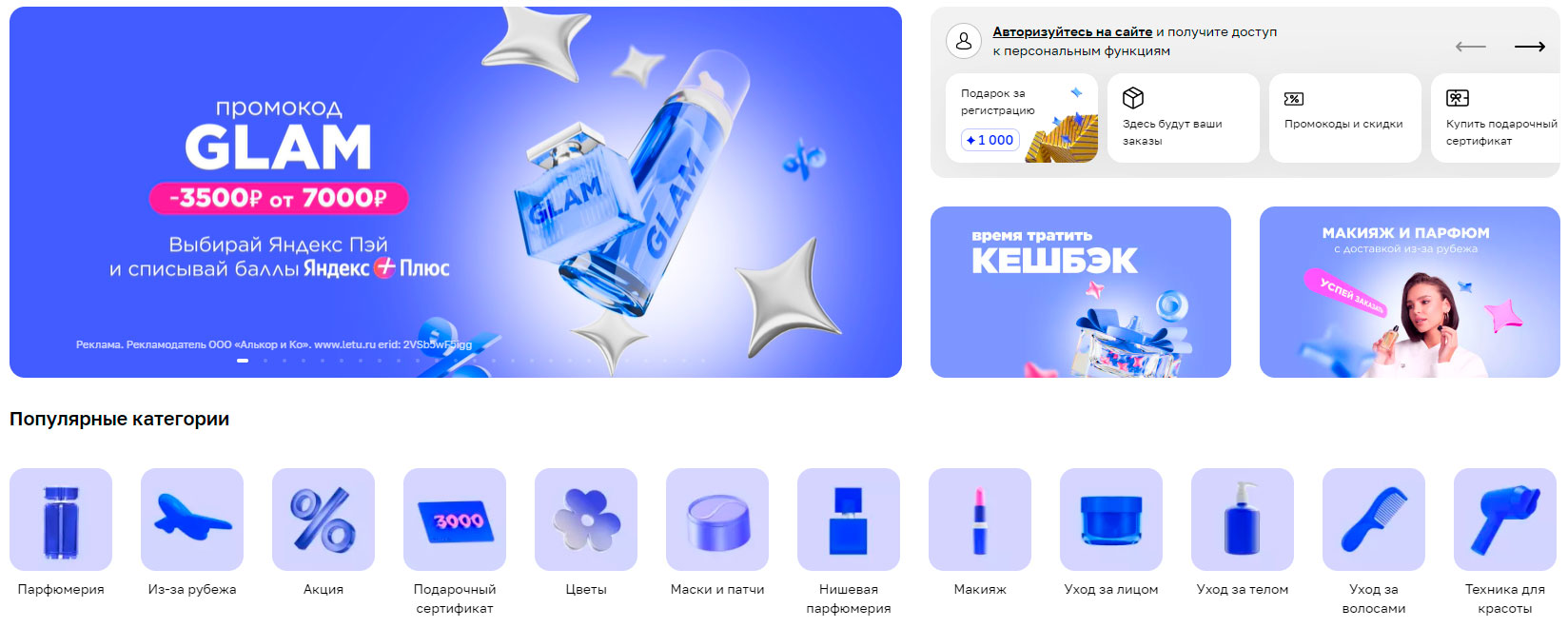Click the Авторизуйтесь на сайте link

click(x=1072, y=31)
